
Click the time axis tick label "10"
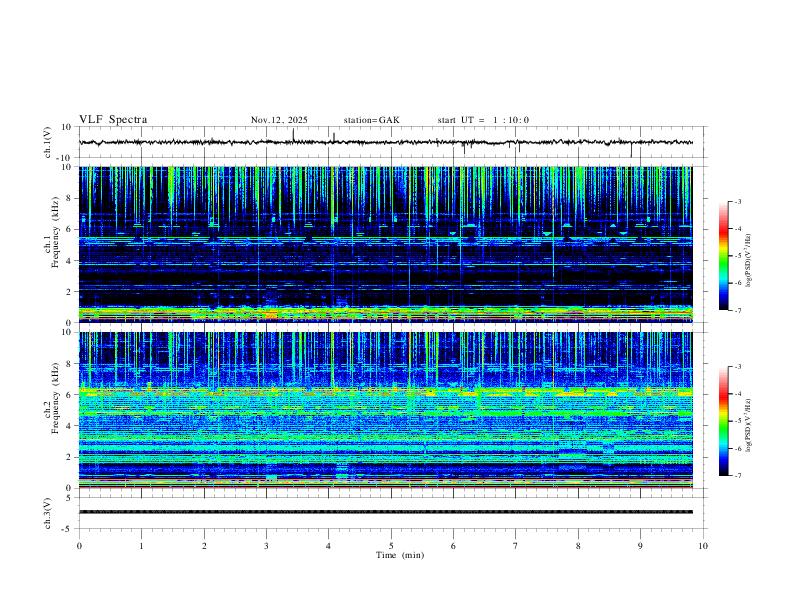(x=703, y=546)
